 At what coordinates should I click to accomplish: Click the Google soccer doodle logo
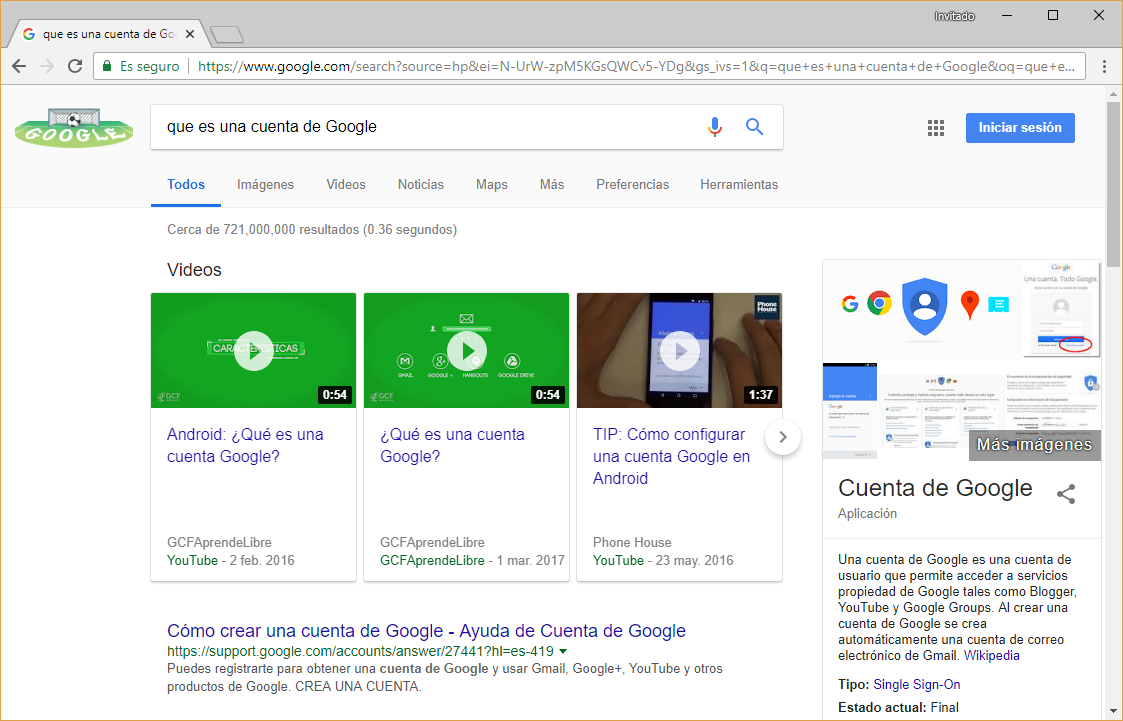(74, 127)
